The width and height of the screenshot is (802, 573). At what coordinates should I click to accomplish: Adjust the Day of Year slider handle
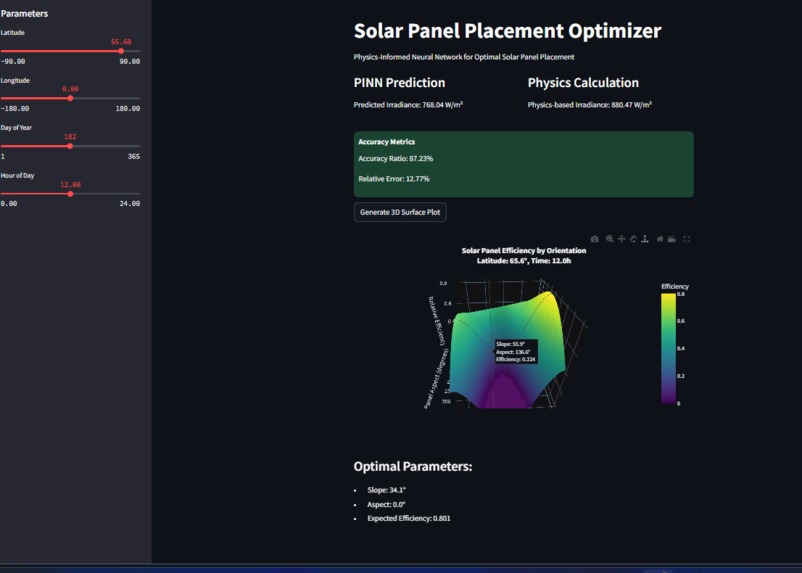tap(70, 146)
